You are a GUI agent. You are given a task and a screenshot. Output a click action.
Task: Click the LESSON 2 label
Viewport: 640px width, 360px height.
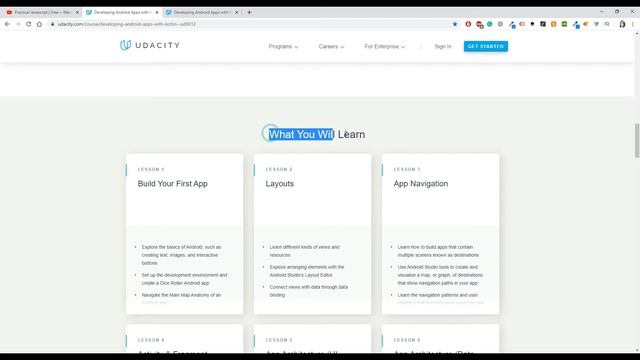[279, 169]
